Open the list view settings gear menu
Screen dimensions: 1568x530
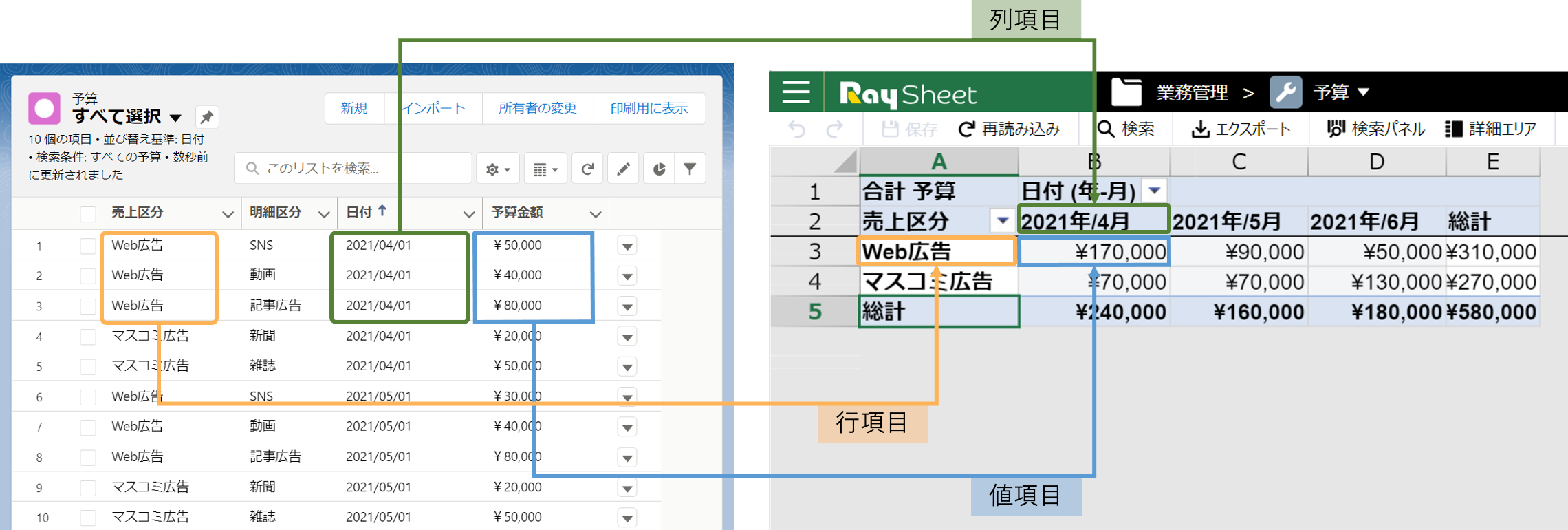[x=498, y=169]
